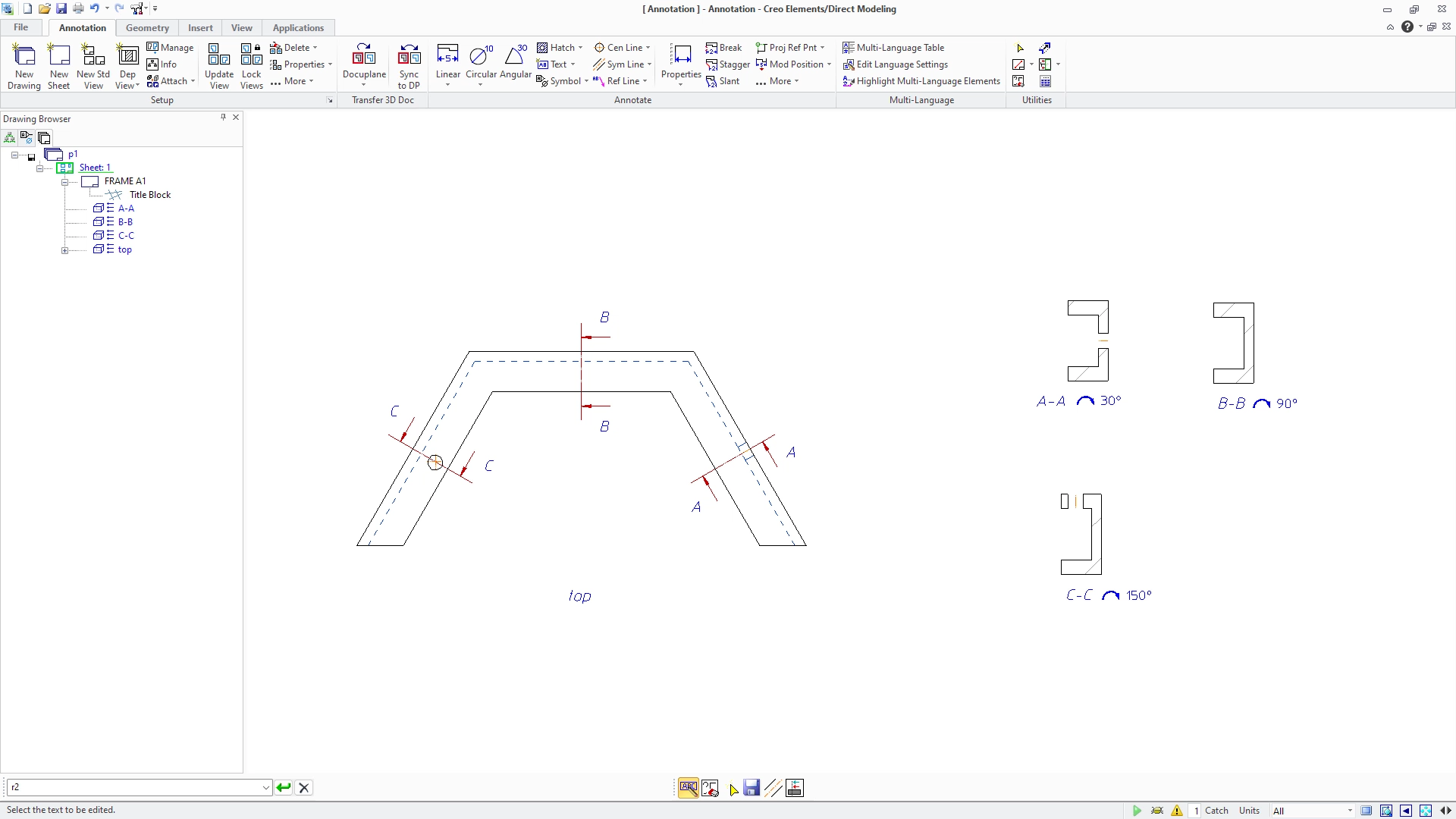Click the Info button
Screen dimensions: 1456x819
[162, 64]
